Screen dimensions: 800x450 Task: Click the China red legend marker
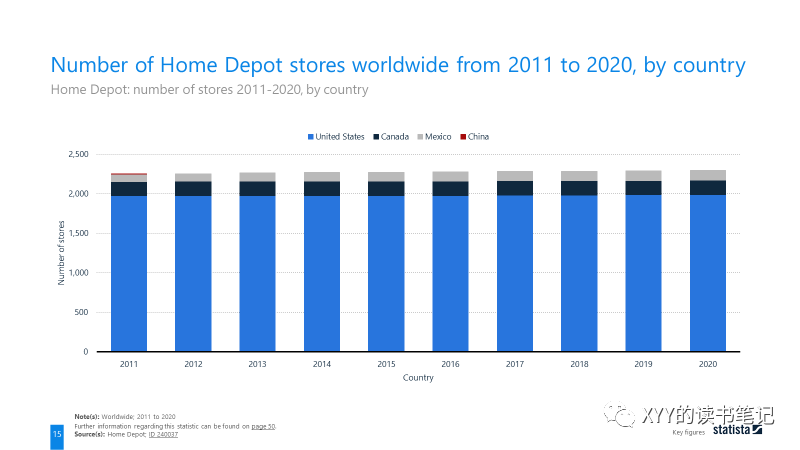pyautogui.click(x=463, y=137)
